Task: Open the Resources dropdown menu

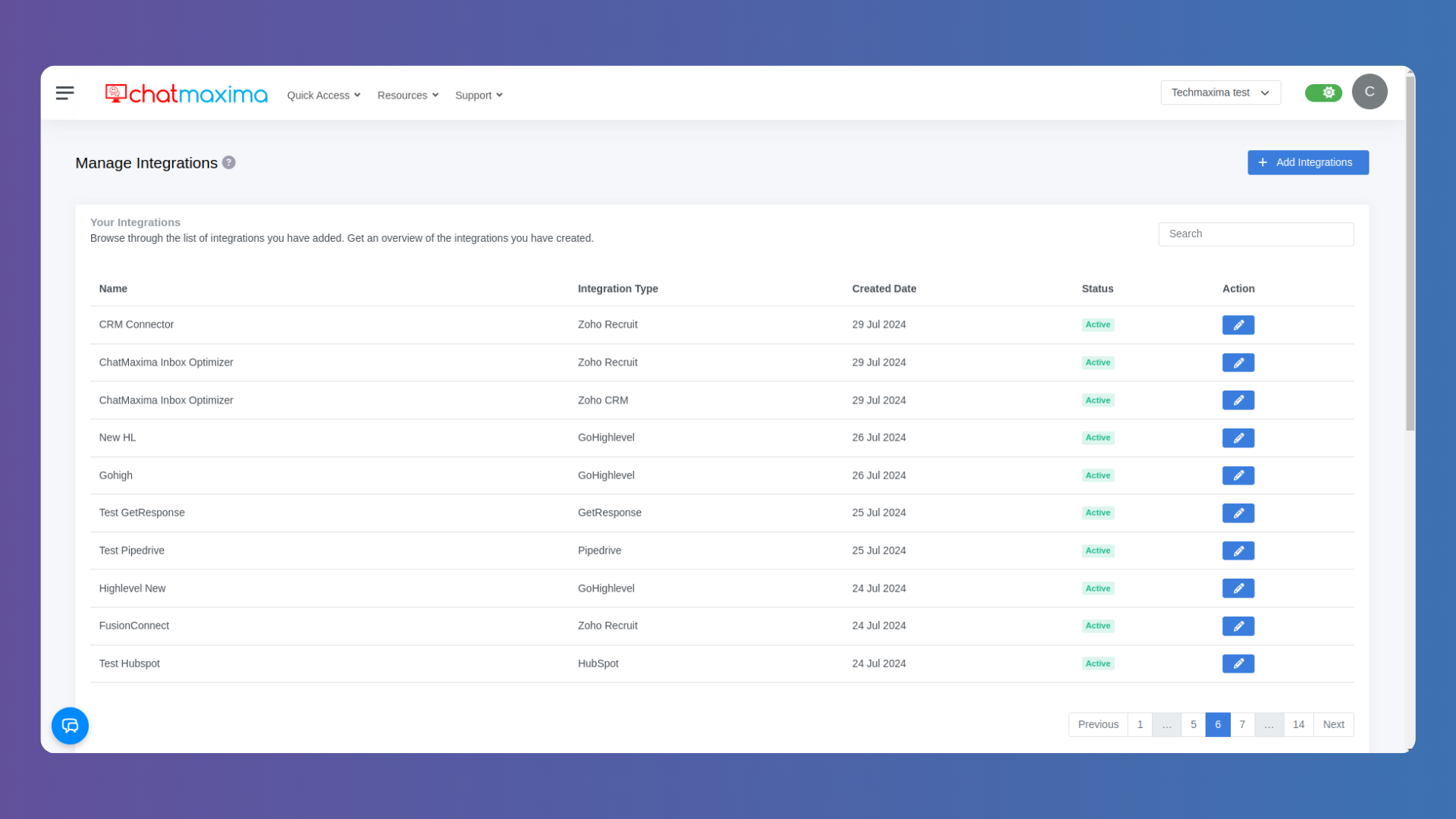Action: click(x=407, y=95)
